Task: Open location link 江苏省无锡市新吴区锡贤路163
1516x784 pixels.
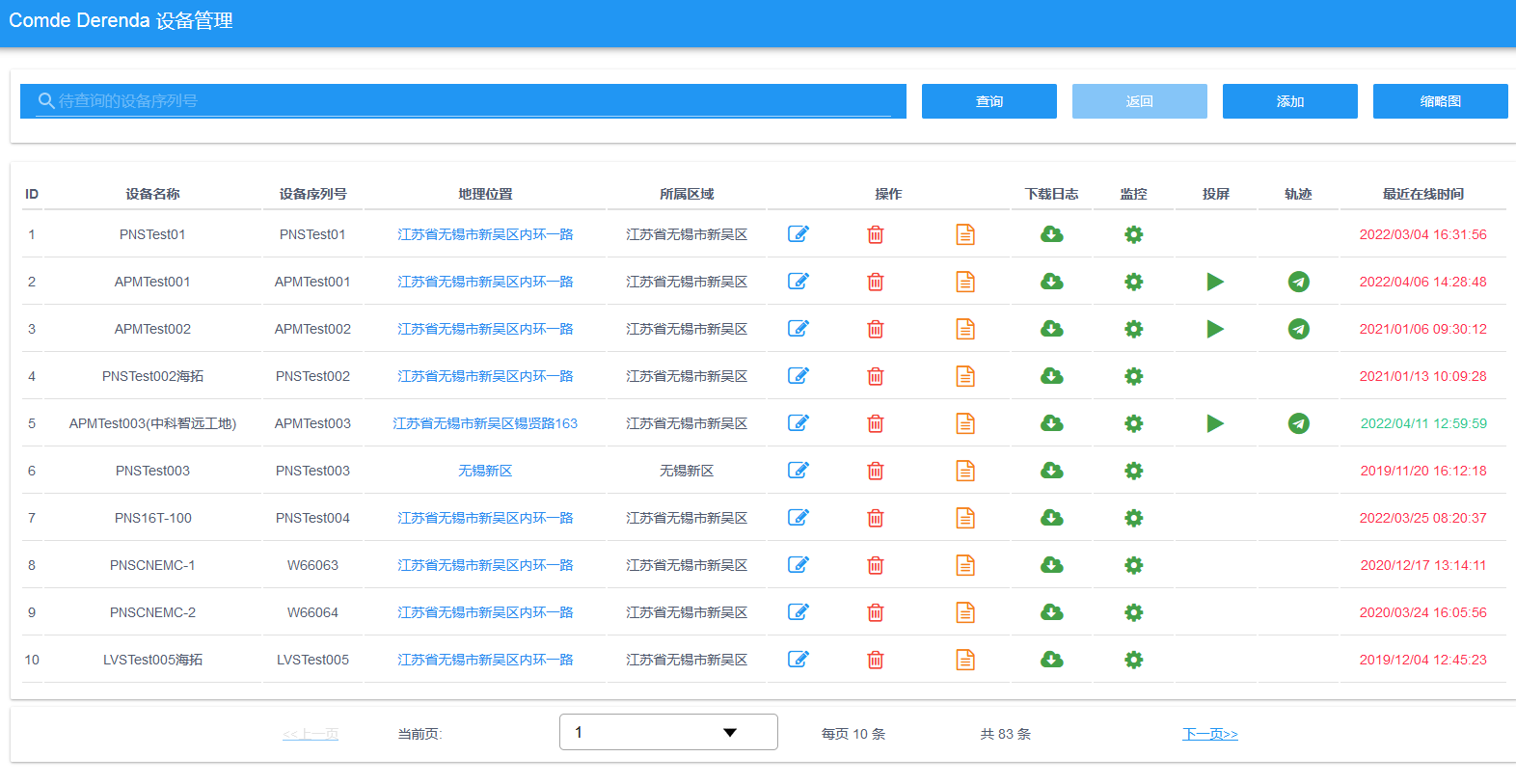Action: click(x=485, y=423)
